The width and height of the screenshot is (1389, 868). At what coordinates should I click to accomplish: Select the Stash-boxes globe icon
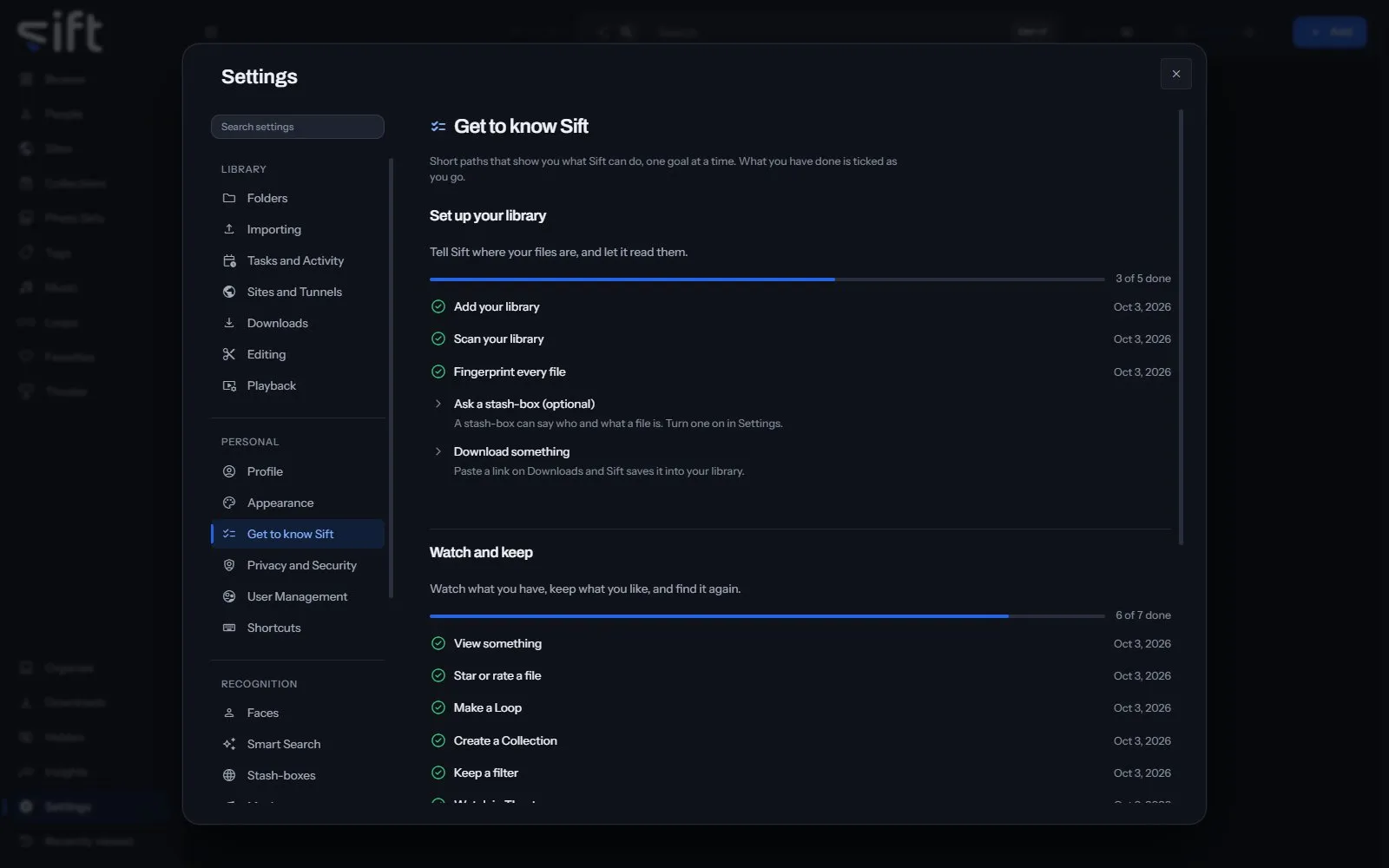tap(229, 775)
